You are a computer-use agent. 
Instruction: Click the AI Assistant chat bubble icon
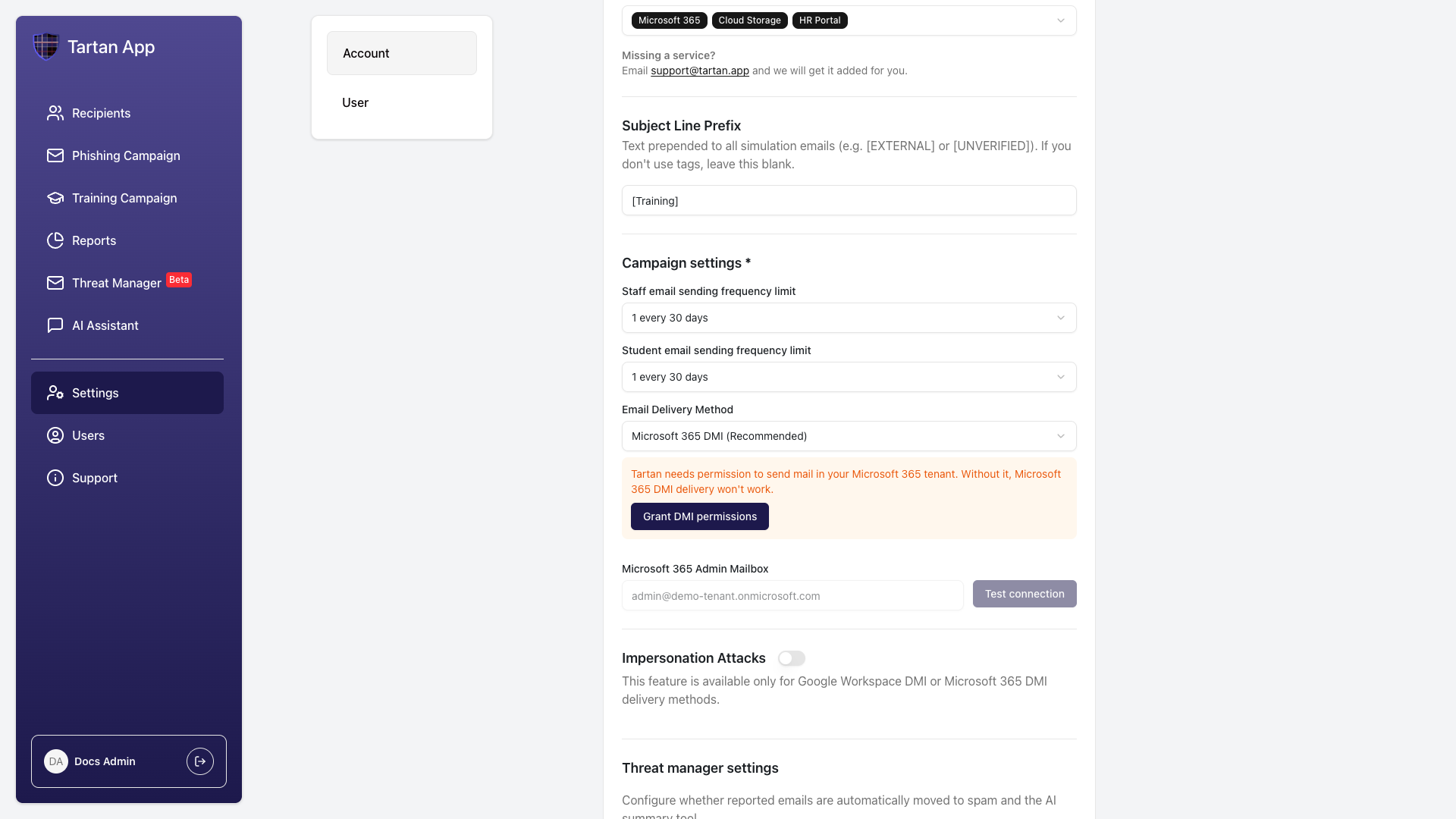tap(55, 325)
